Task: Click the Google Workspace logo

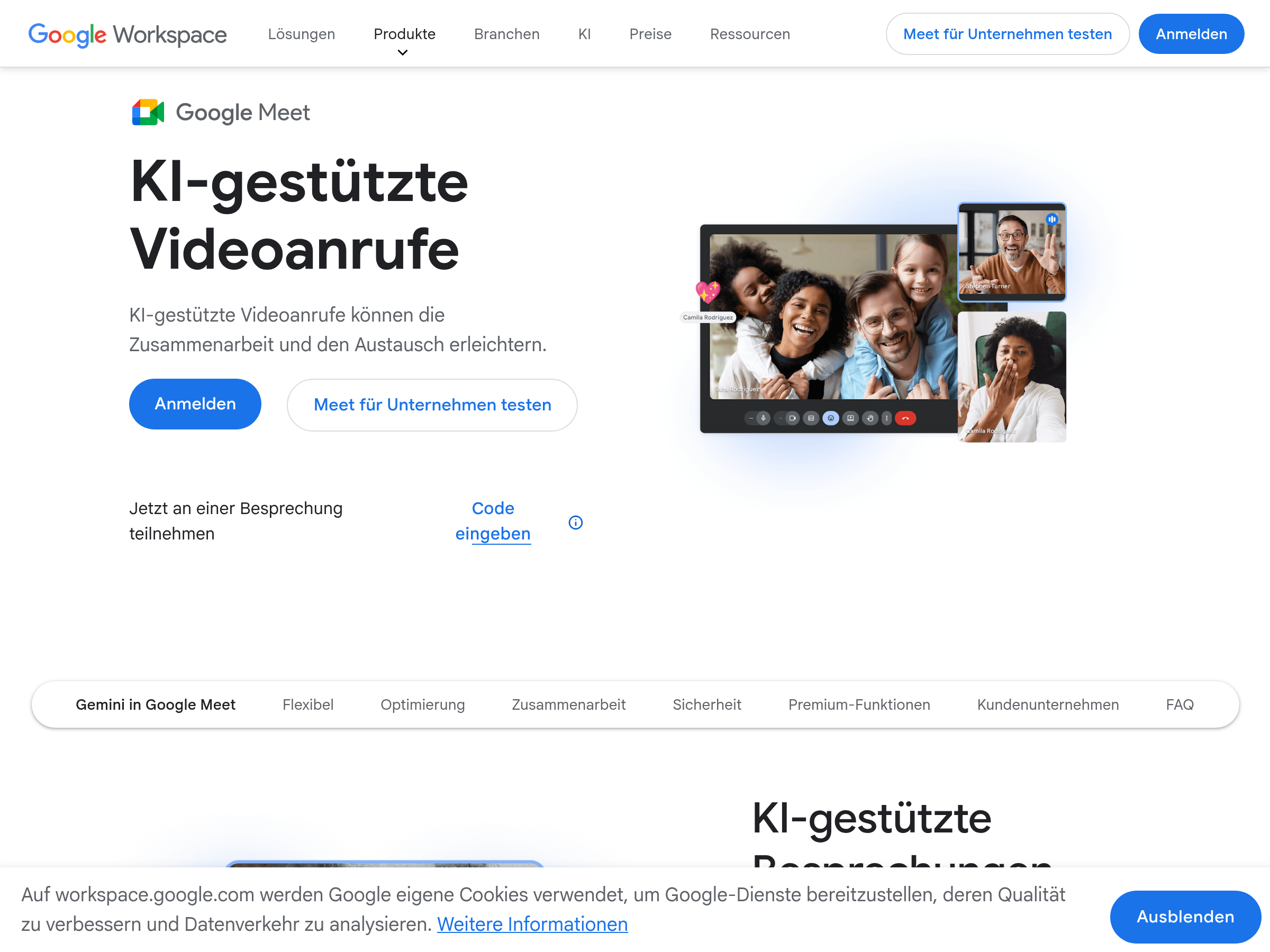Action: [x=128, y=34]
